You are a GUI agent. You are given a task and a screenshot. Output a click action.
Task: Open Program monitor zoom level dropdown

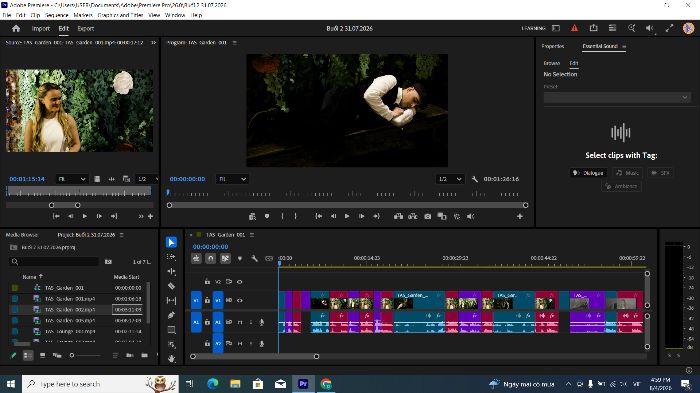(x=232, y=179)
